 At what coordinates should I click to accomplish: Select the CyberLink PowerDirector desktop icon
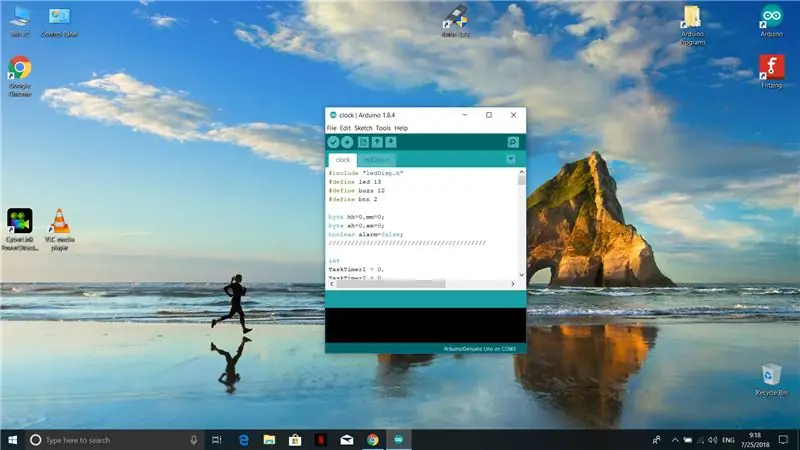(20, 229)
